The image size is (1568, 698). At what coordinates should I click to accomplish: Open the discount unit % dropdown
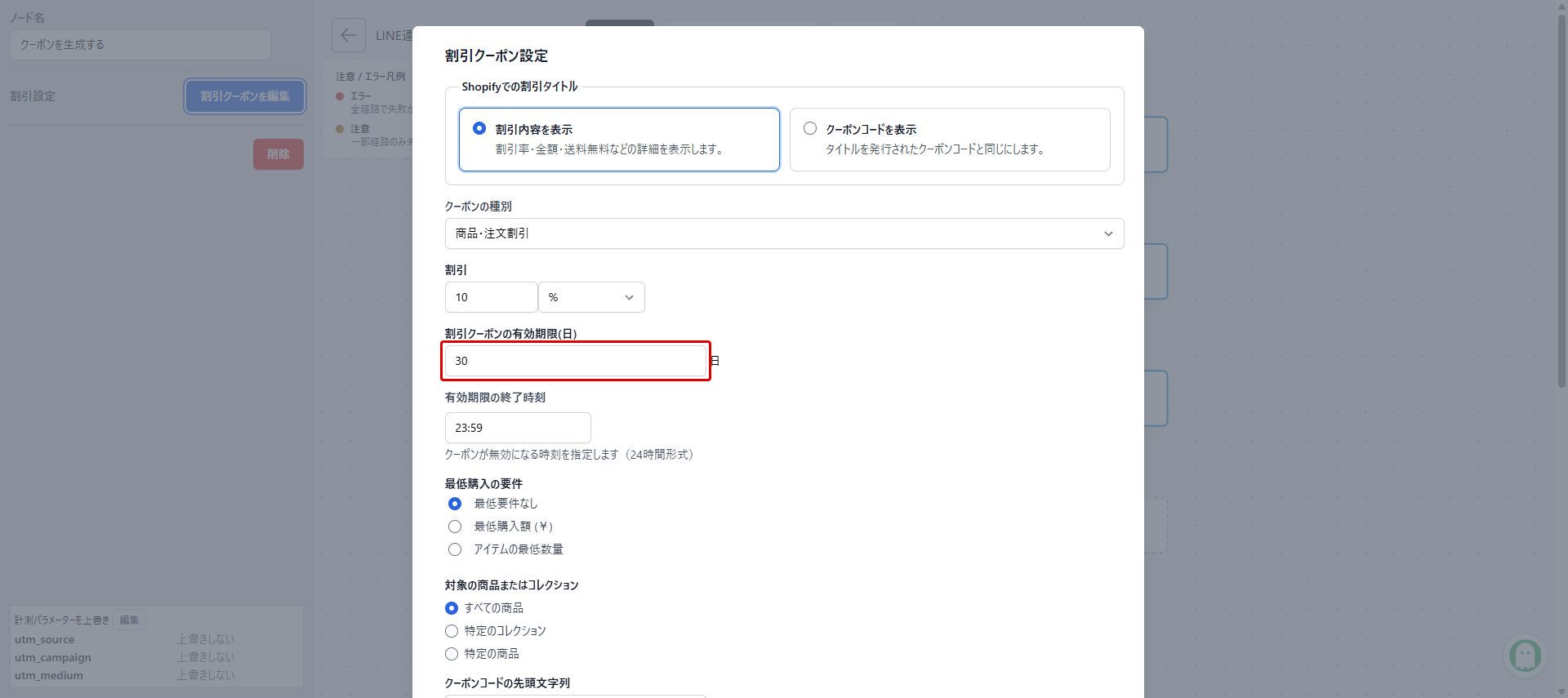pyautogui.click(x=591, y=297)
